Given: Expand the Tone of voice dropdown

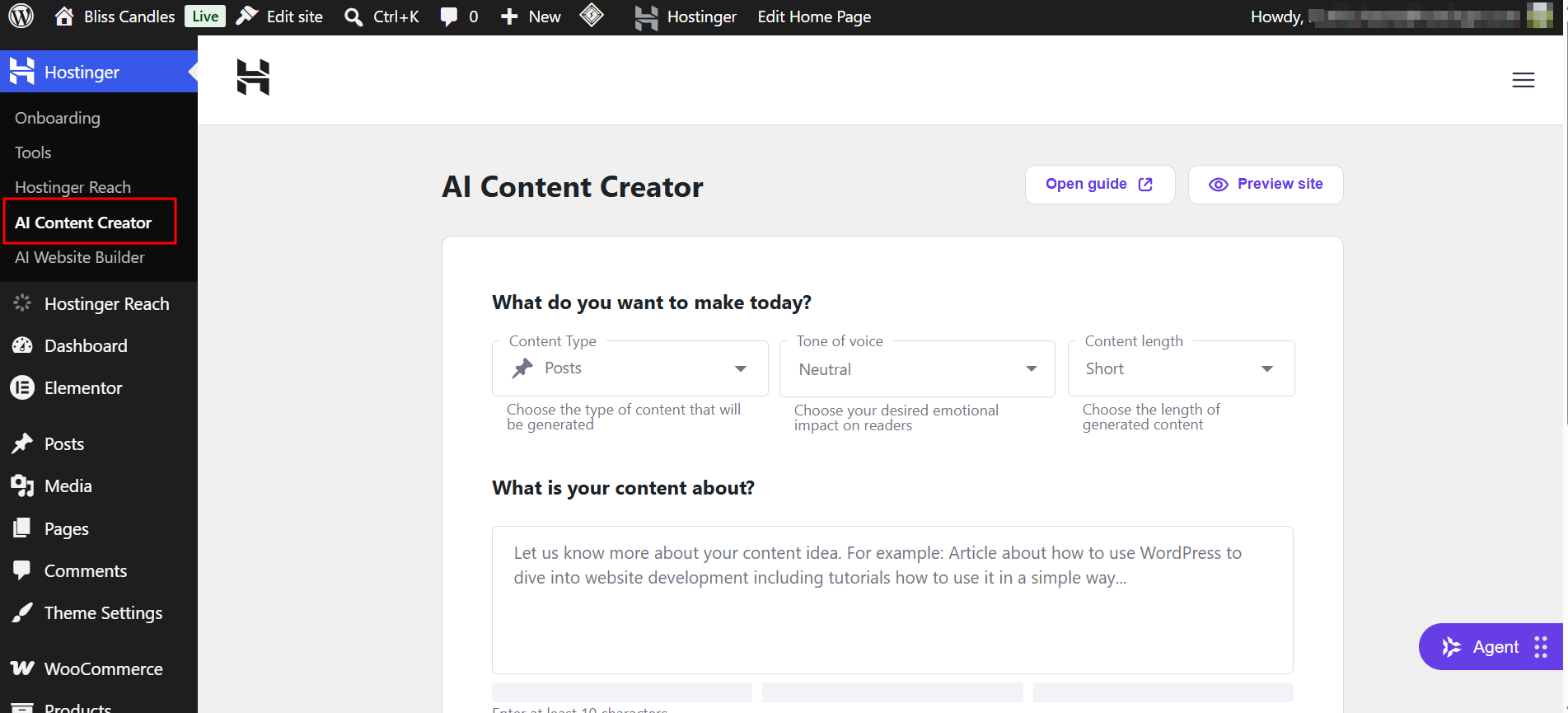Looking at the screenshot, I should 917,368.
